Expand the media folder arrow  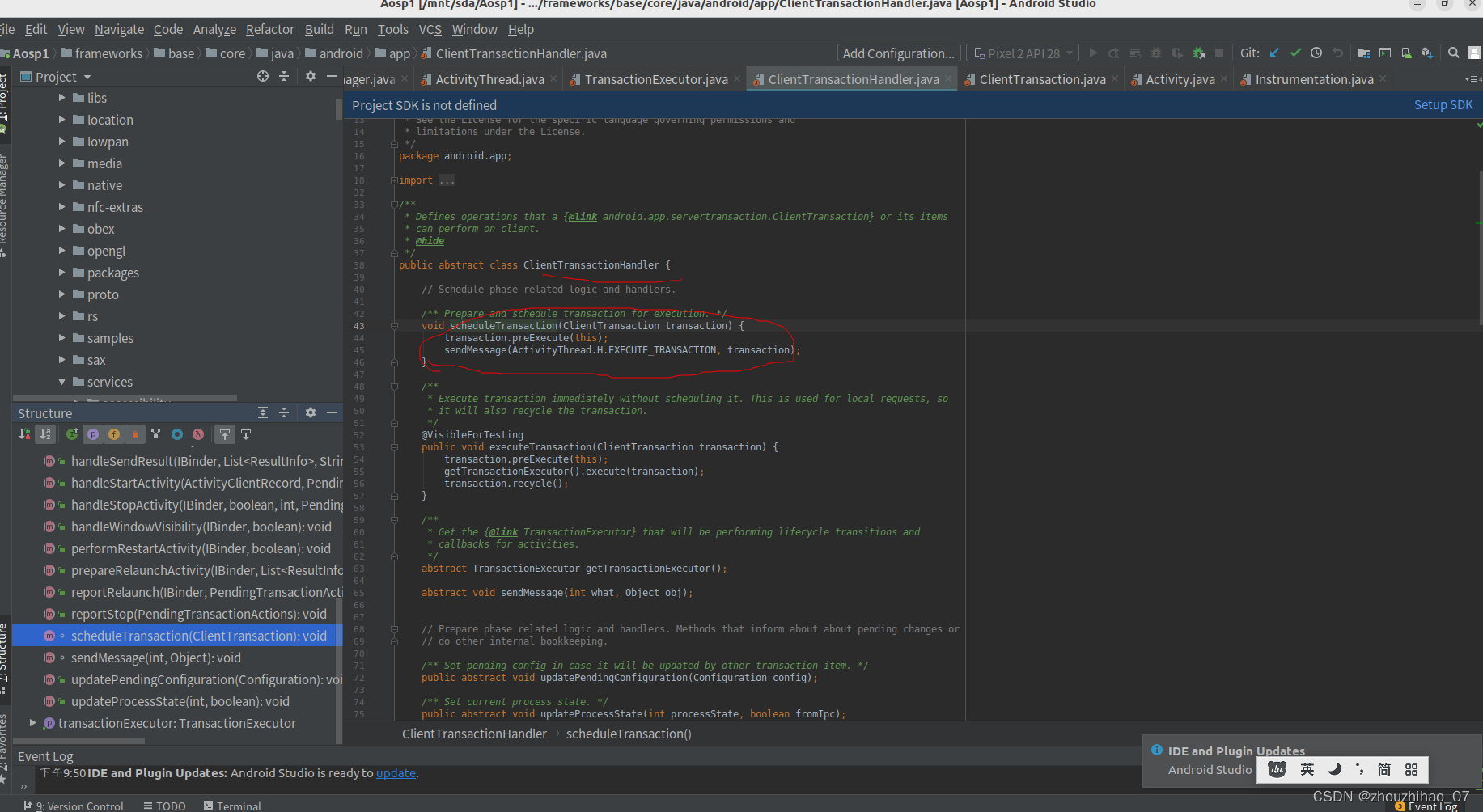[62, 163]
